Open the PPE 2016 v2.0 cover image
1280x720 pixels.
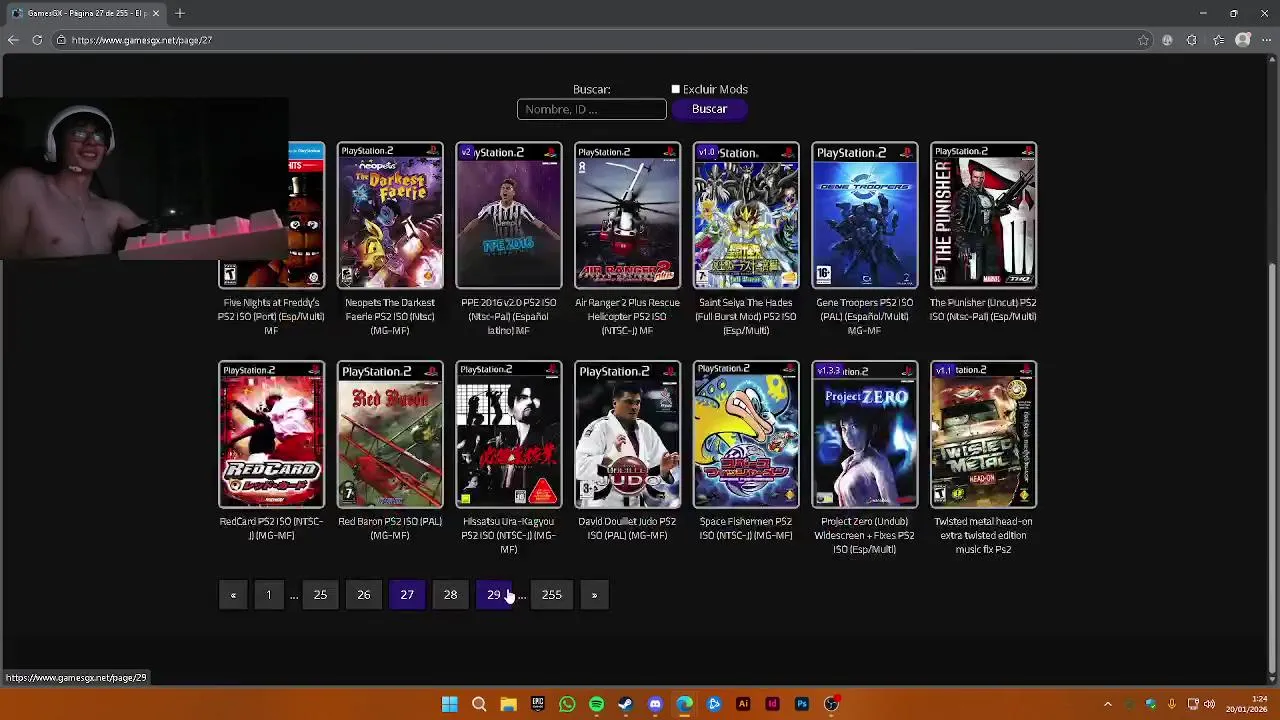coord(509,215)
